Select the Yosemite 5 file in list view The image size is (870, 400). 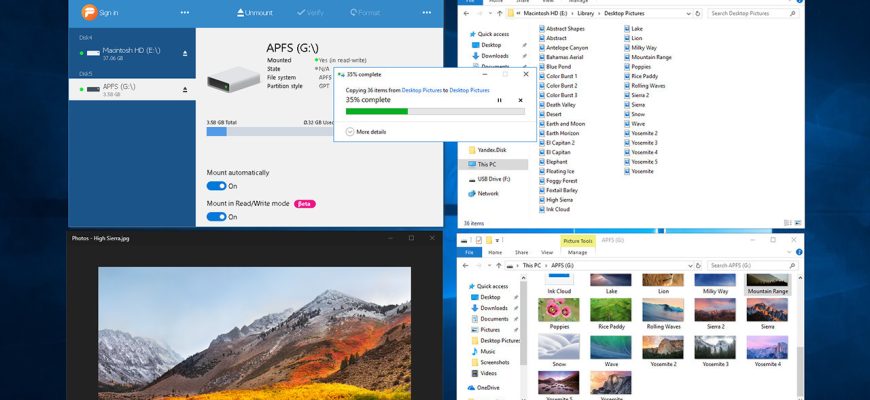(x=641, y=162)
